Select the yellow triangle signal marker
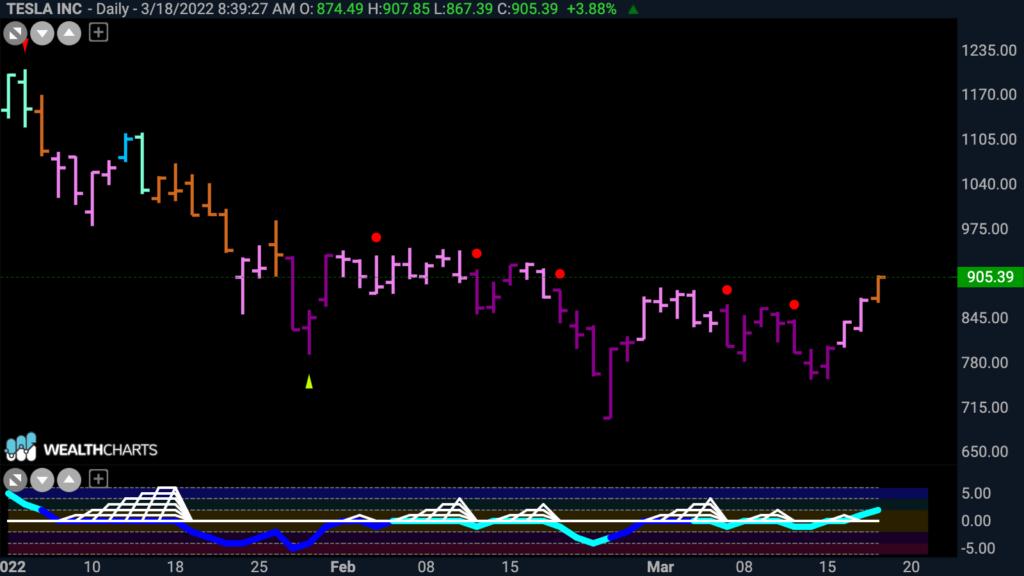 (x=309, y=381)
